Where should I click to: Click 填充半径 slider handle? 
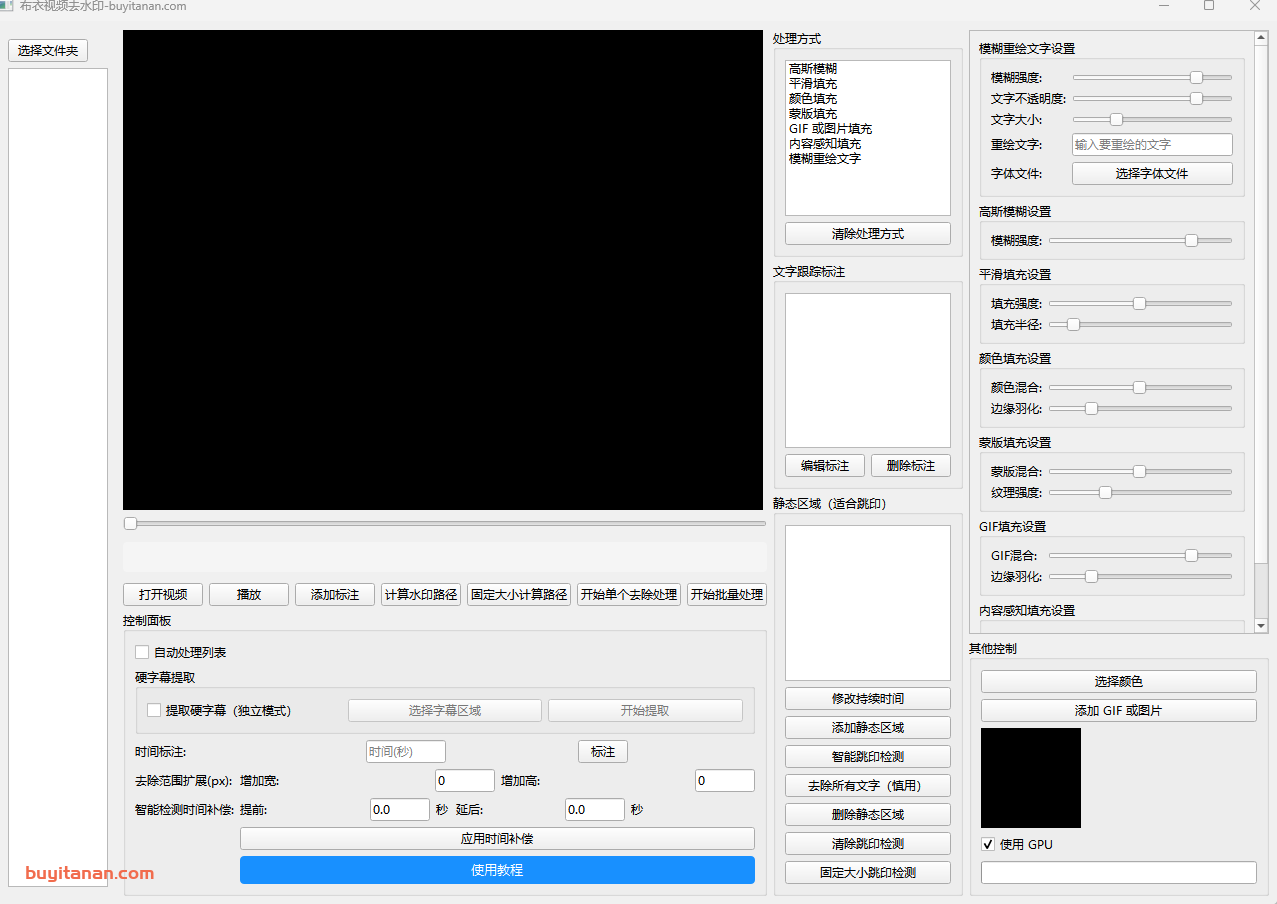1073,324
